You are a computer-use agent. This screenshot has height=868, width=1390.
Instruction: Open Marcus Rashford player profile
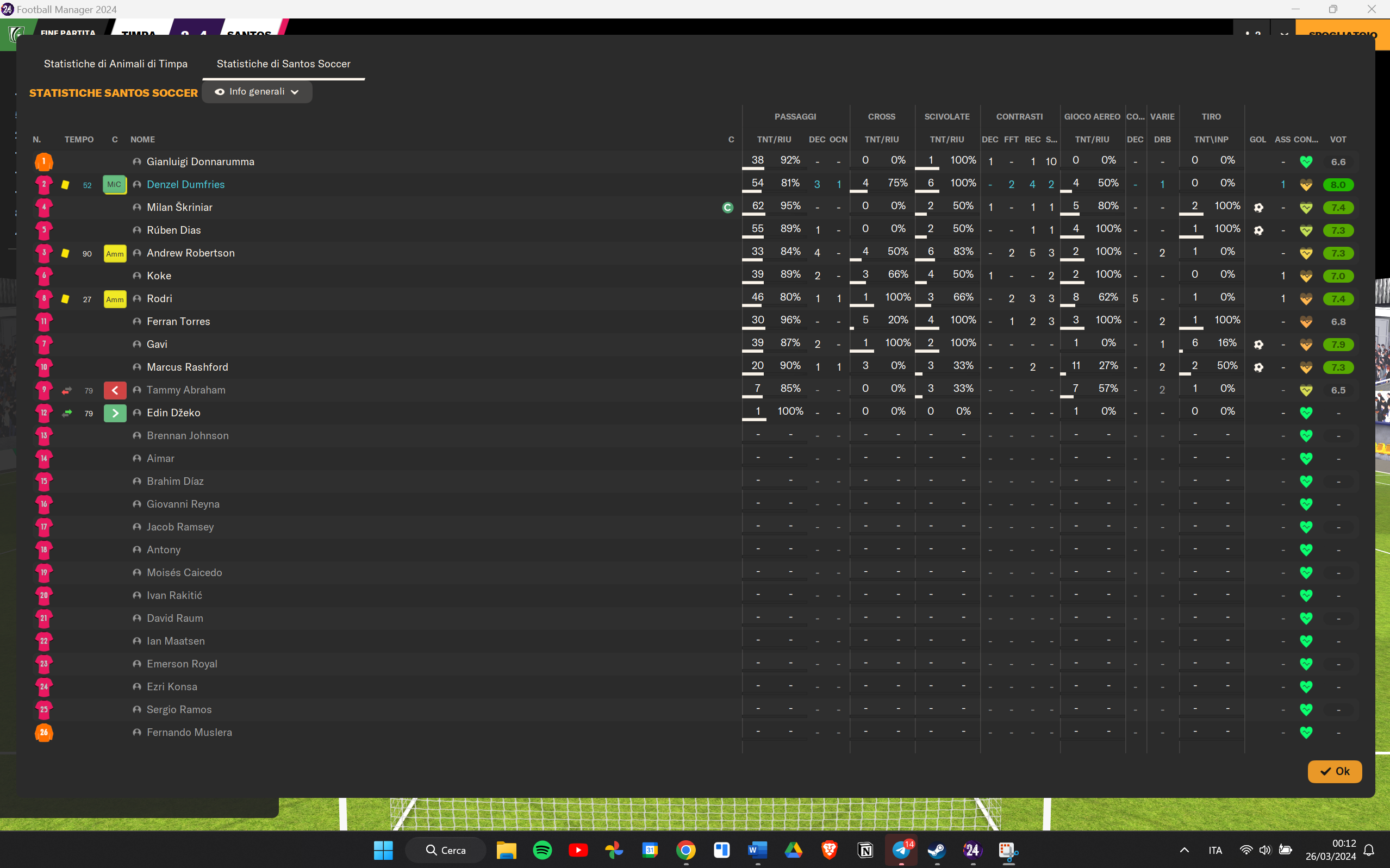pyautogui.click(x=187, y=367)
